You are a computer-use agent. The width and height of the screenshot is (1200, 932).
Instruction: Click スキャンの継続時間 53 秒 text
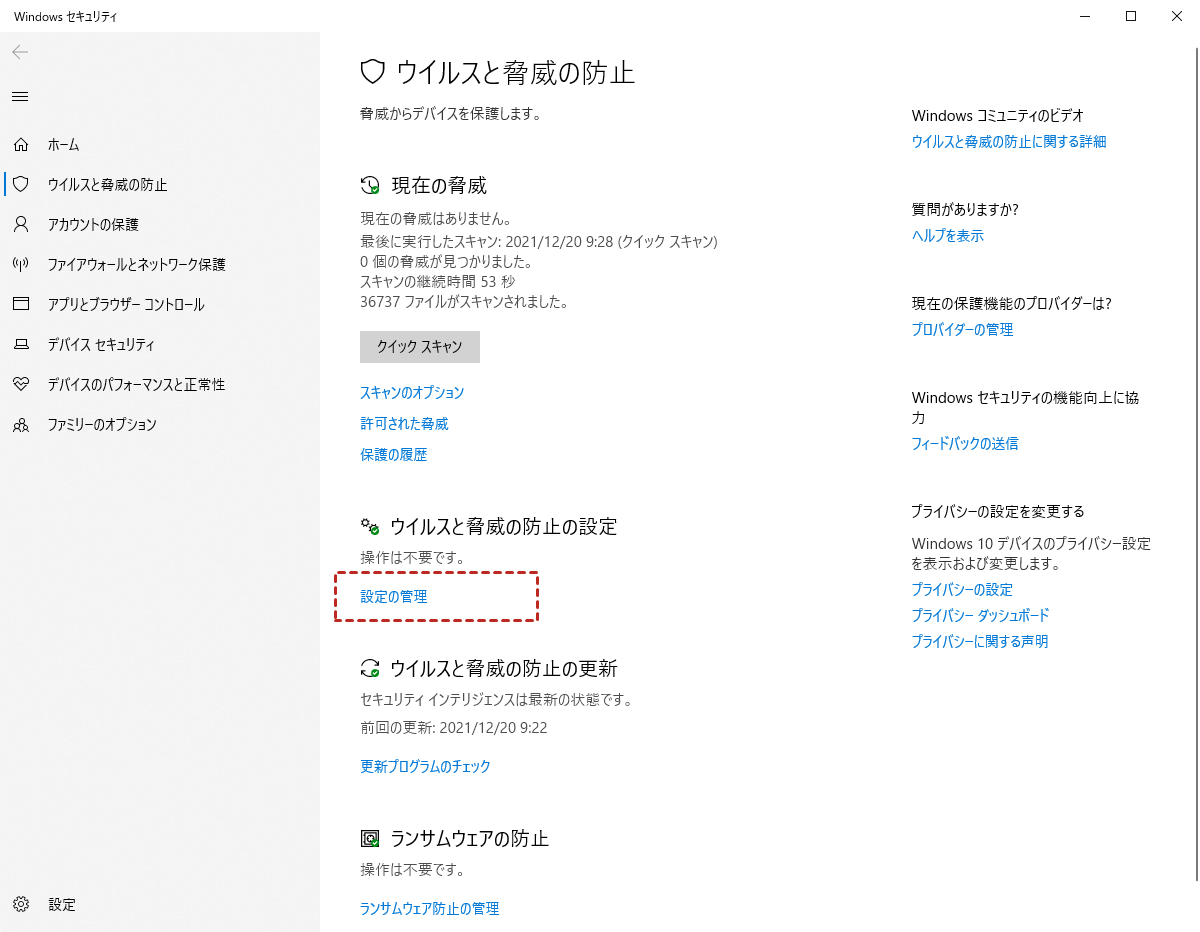(438, 282)
